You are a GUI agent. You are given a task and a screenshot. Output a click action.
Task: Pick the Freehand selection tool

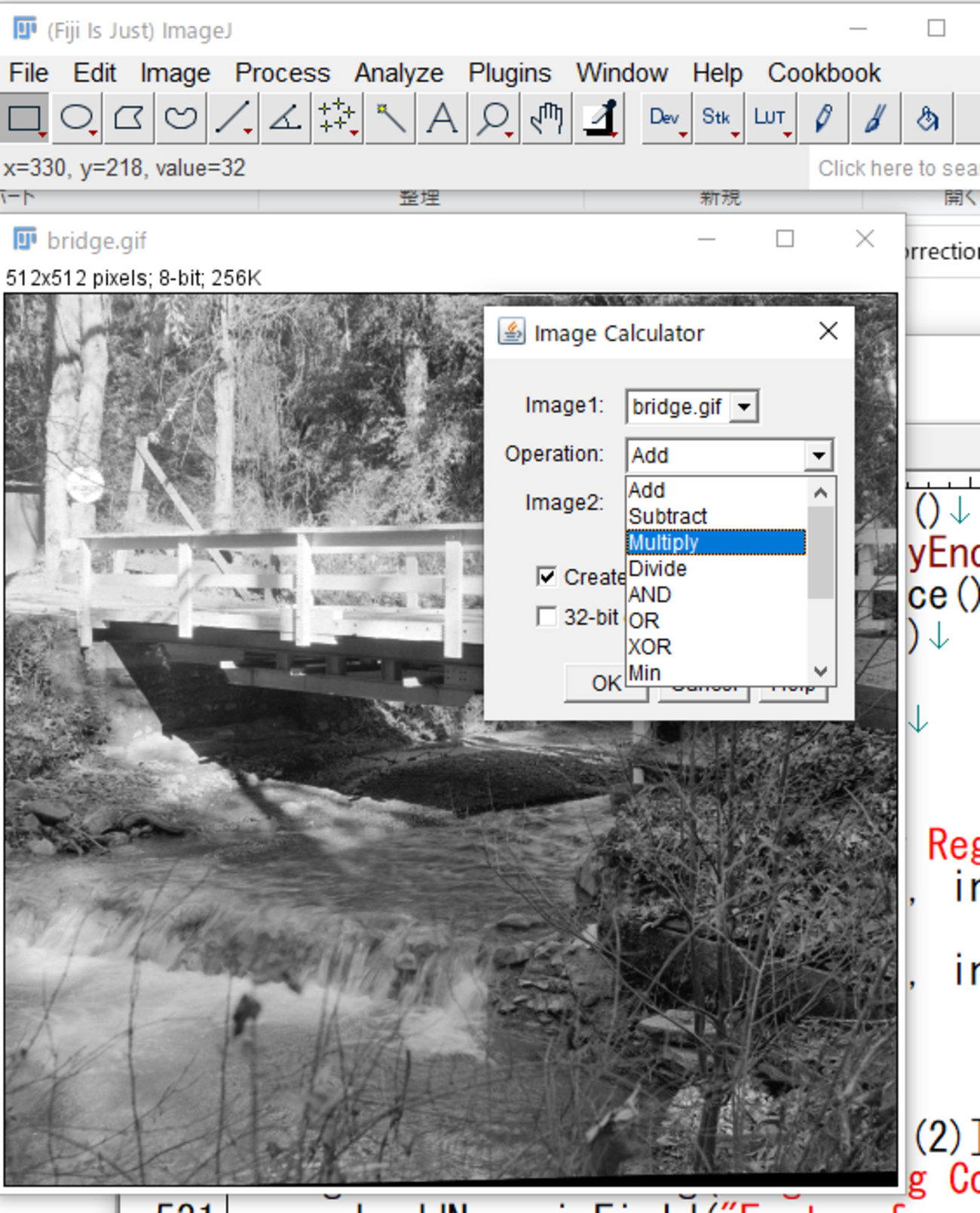(181, 118)
